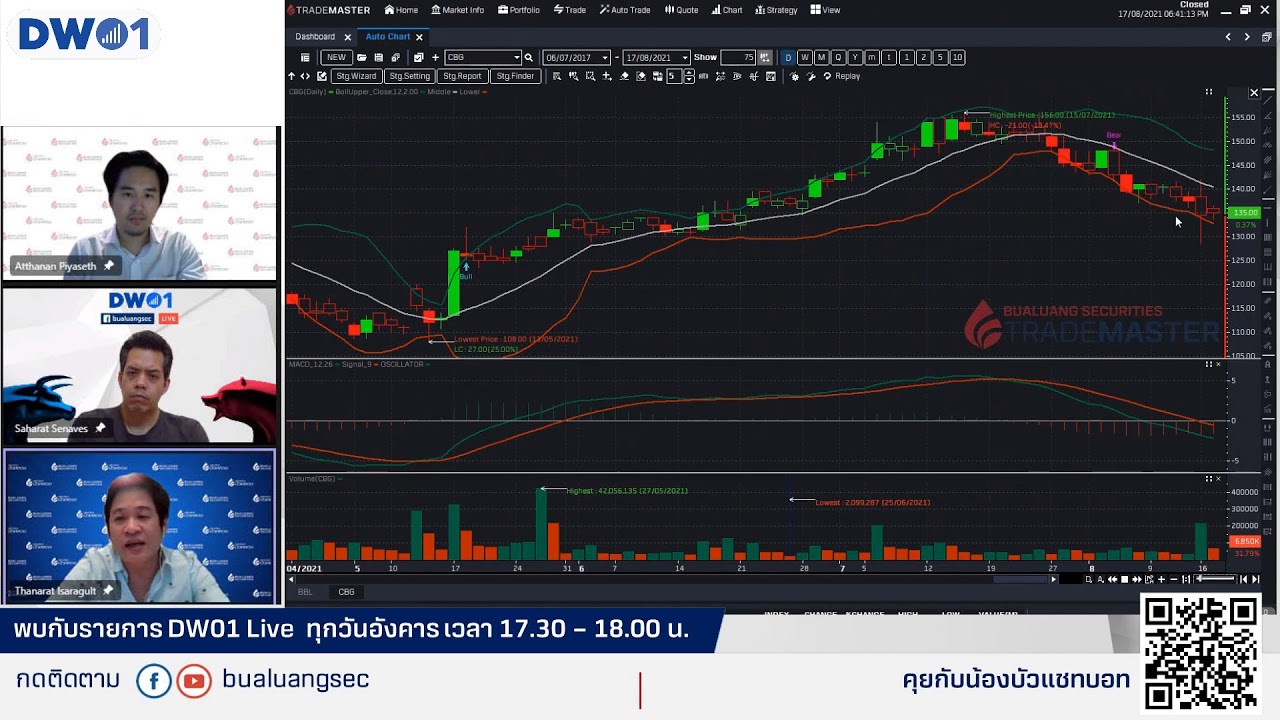Image resolution: width=1280 pixels, height=720 pixels.
Task: Open Stg.Finder
Action: click(516, 76)
